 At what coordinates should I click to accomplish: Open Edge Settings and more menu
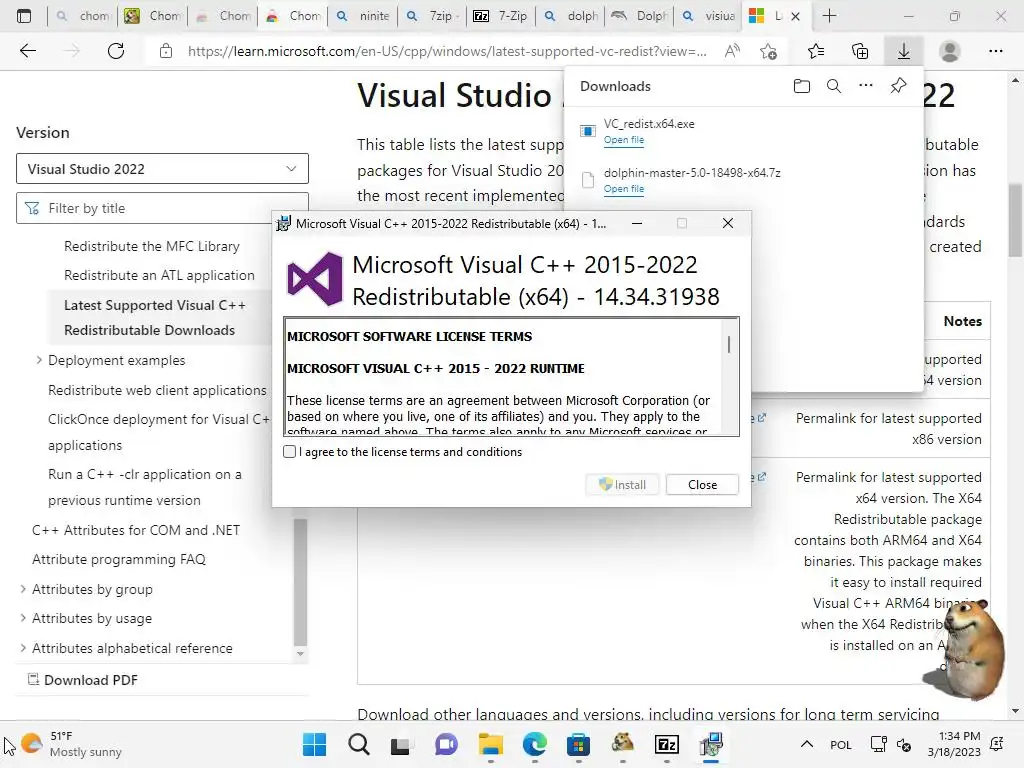995,51
